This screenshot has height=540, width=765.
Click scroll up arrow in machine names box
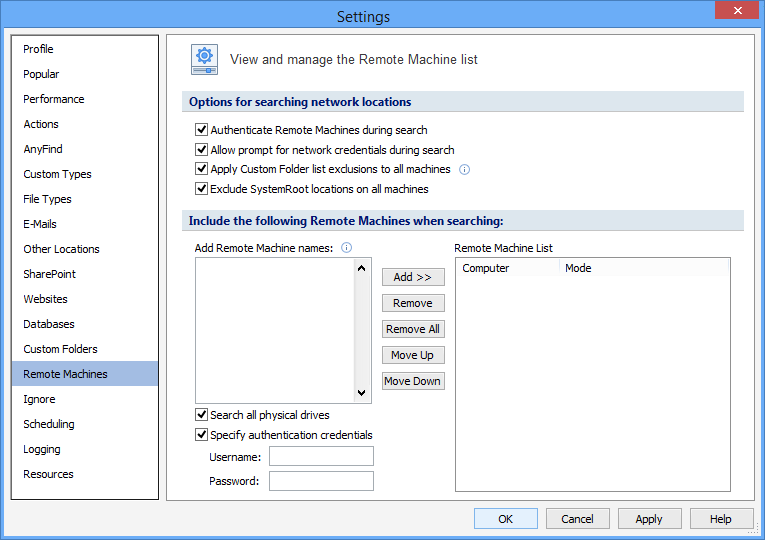coord(362,268)
